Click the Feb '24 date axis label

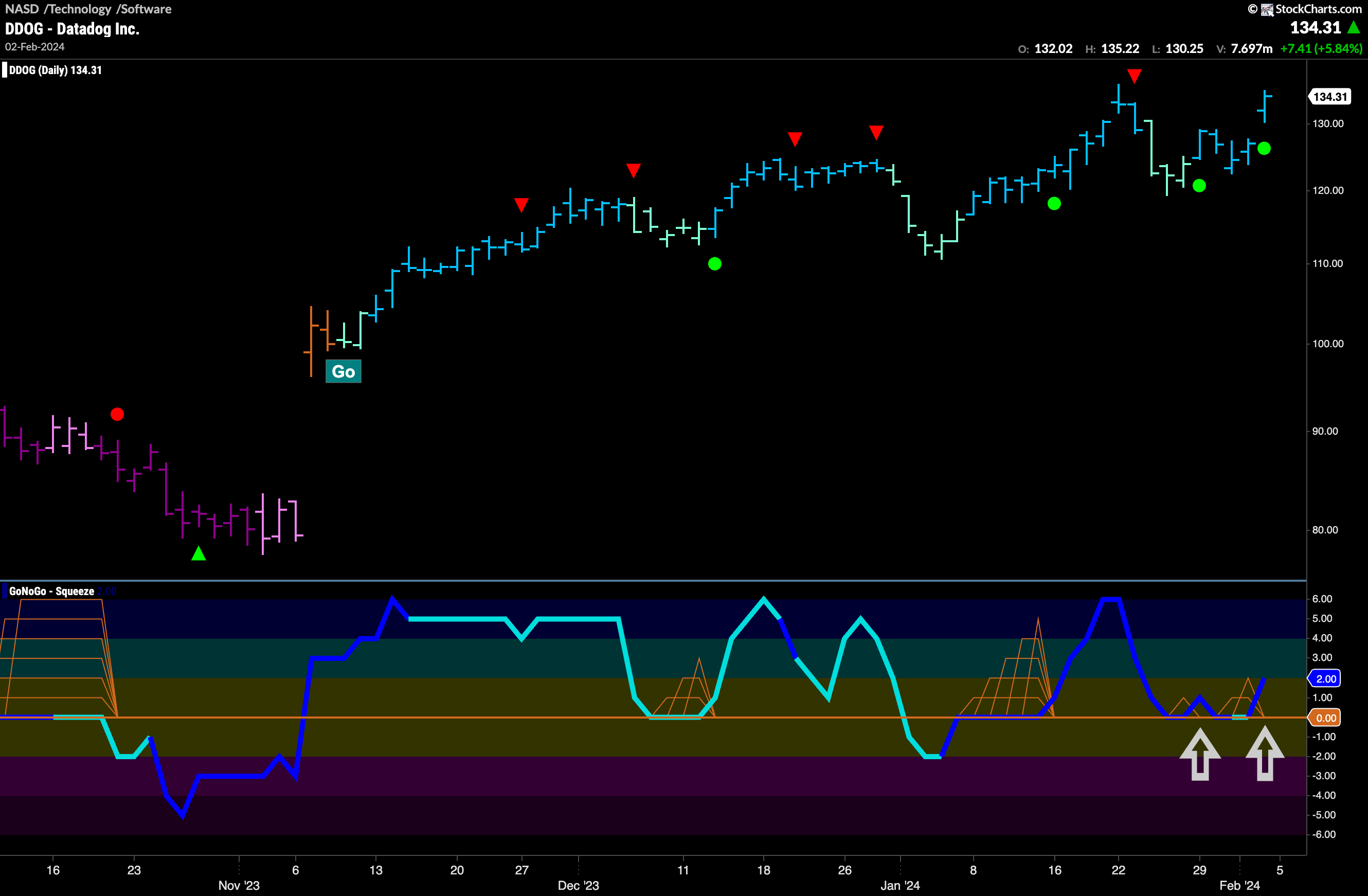(1240, 886)
